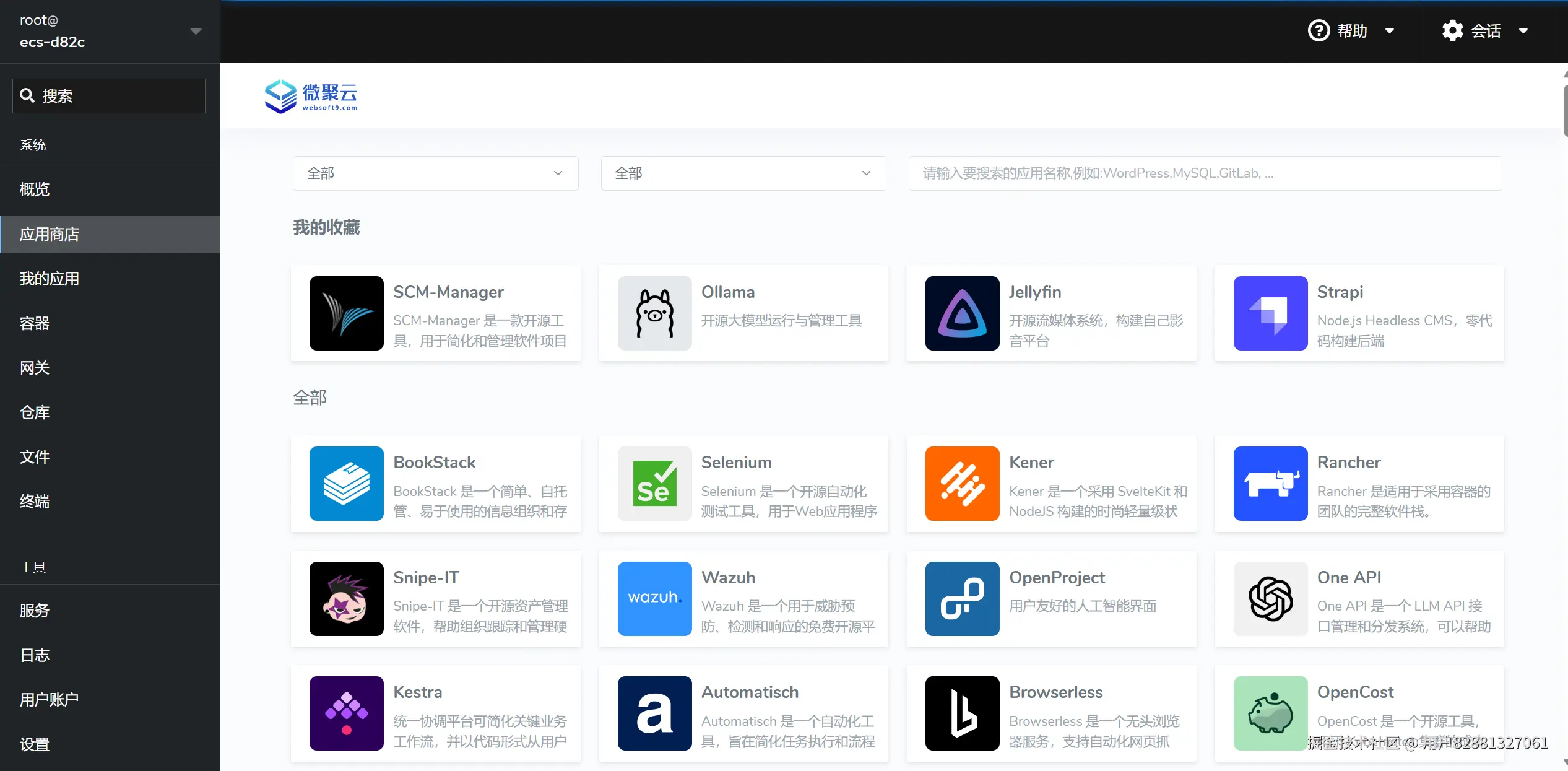This screenshot has width=1568, height=771.
Task: Open the first 全部 category dropdown
Action: pos(435,173)
